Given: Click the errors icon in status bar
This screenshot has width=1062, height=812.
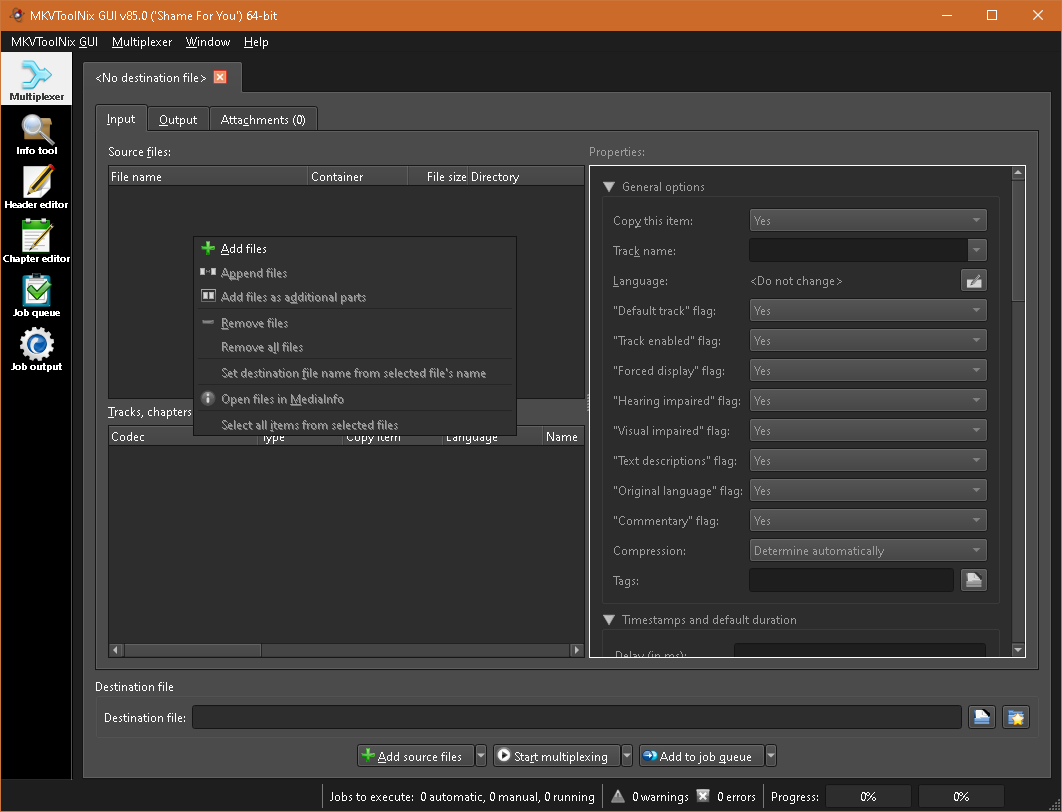Looking at the screenshot, I should [703, 796].
